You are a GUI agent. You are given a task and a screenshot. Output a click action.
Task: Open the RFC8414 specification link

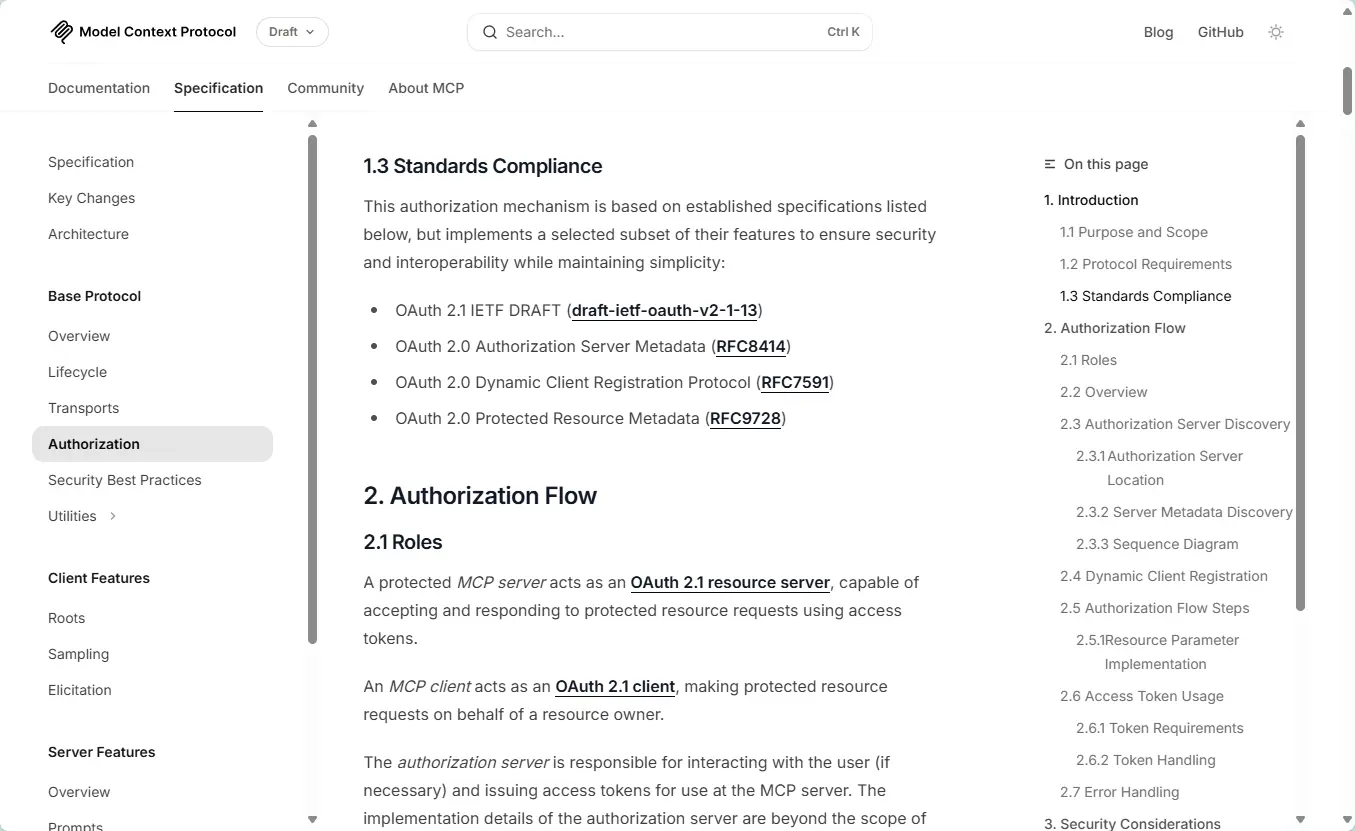click(x=751, y=346)
